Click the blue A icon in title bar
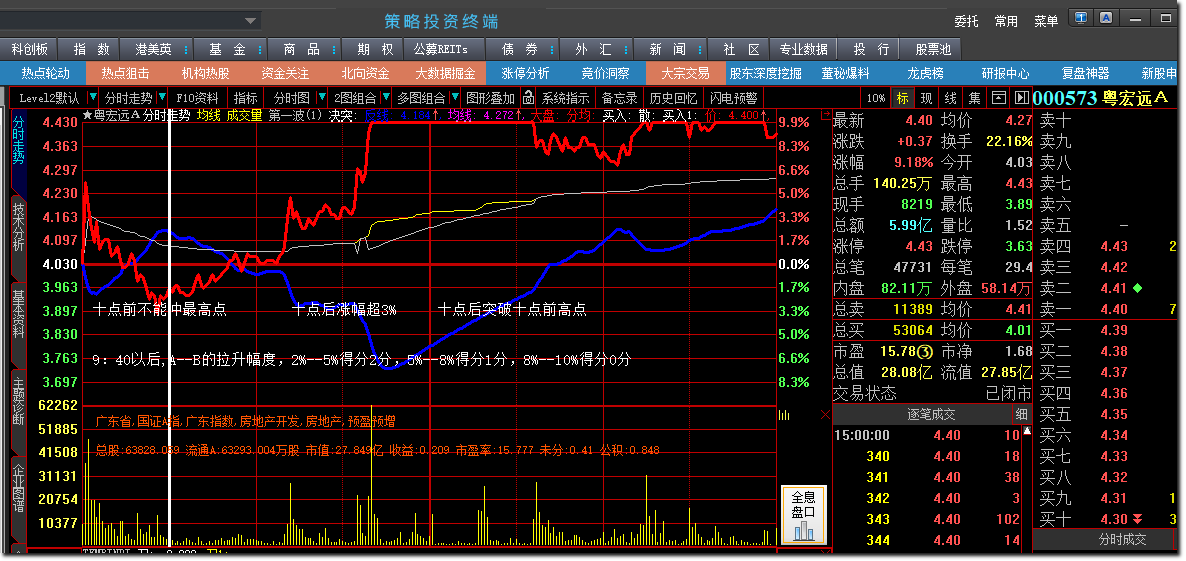Screen dimensions: 1186x561 click(1106, 17)
